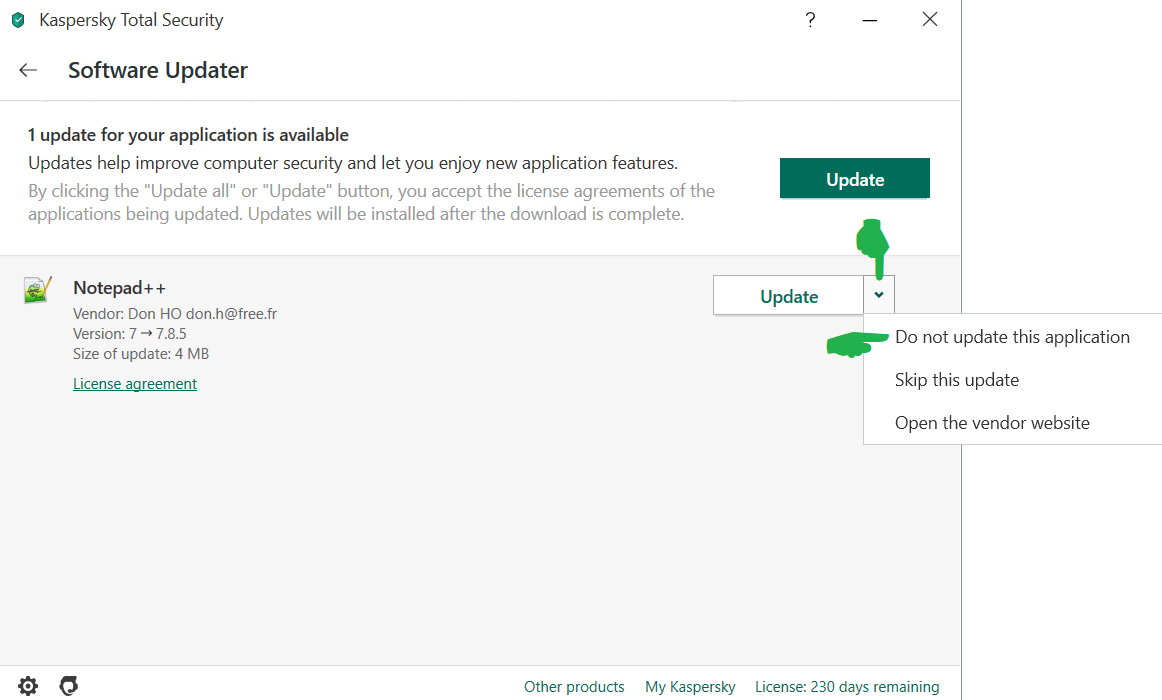Click the Notepad++ application icon
Viewport: 1162px width, 700px height.
tap(38, 290)
